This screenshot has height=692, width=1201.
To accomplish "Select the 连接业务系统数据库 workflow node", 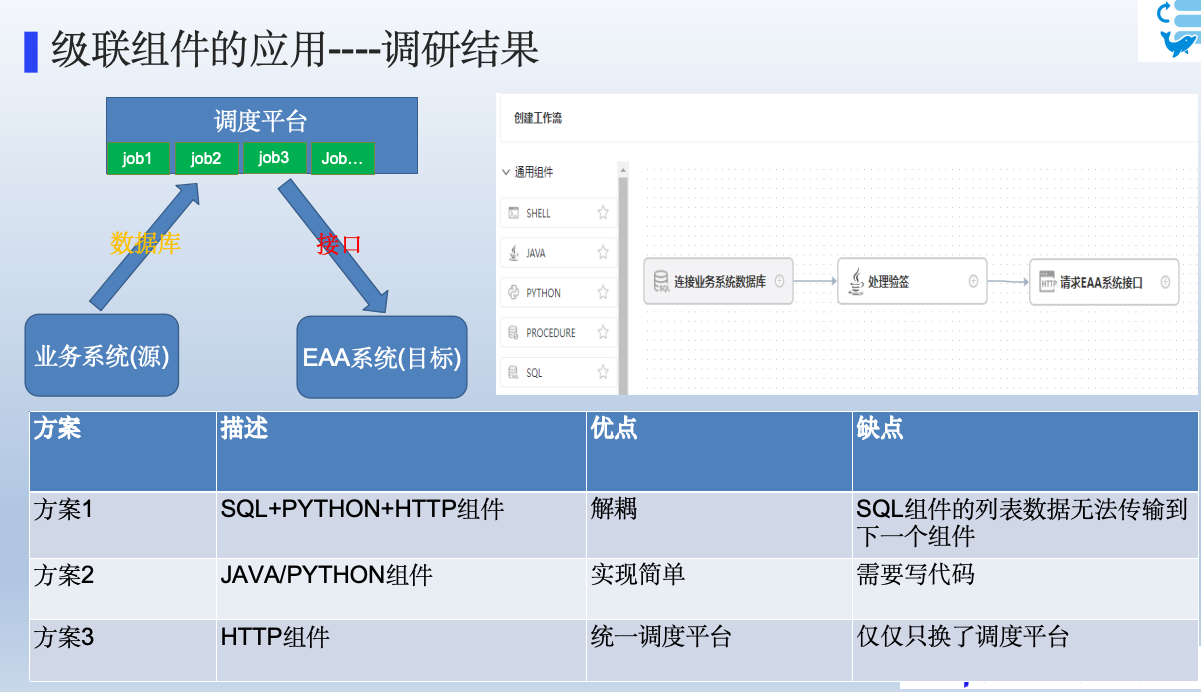I will coord(718,282).
